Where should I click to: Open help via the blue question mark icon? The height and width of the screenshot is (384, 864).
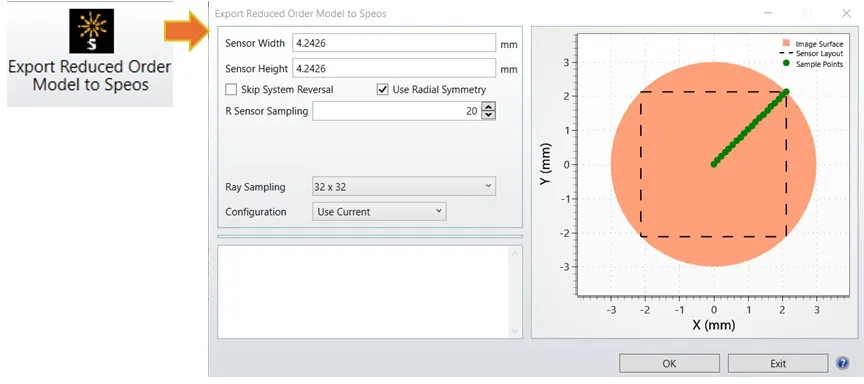(x=843, y=363)
